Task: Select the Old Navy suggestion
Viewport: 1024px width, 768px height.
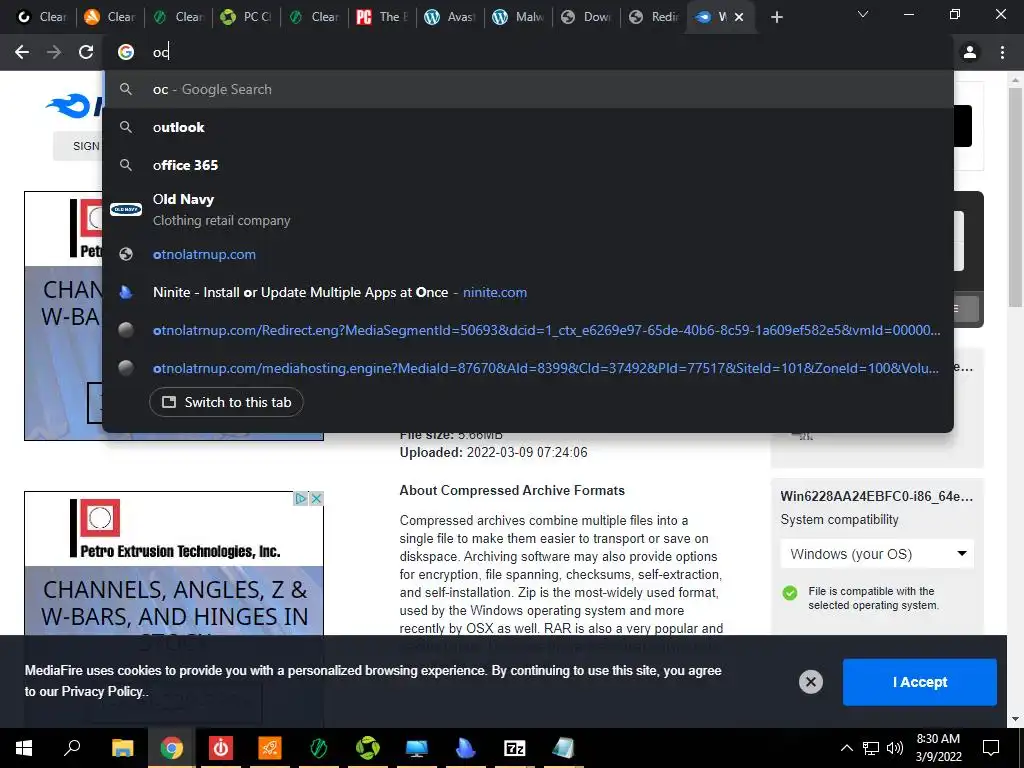Action: [x=528, y=210]
